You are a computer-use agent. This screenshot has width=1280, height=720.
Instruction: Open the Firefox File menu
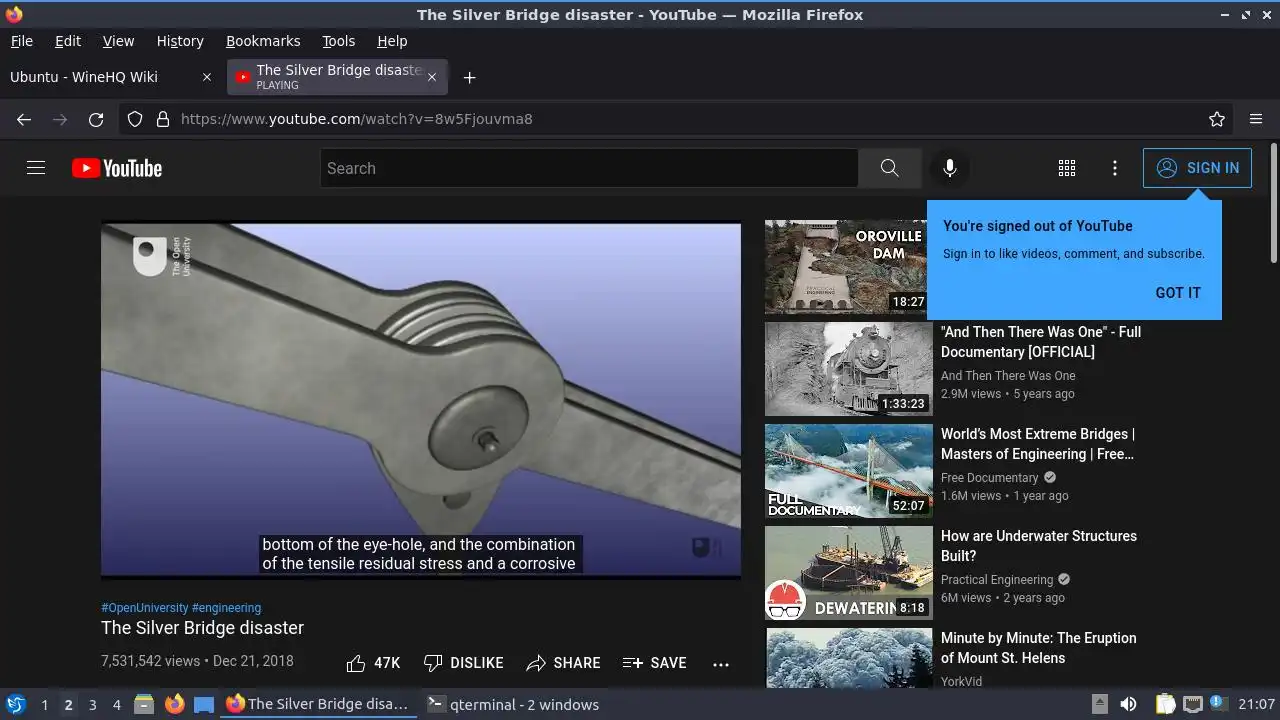(x=21, y=41)
